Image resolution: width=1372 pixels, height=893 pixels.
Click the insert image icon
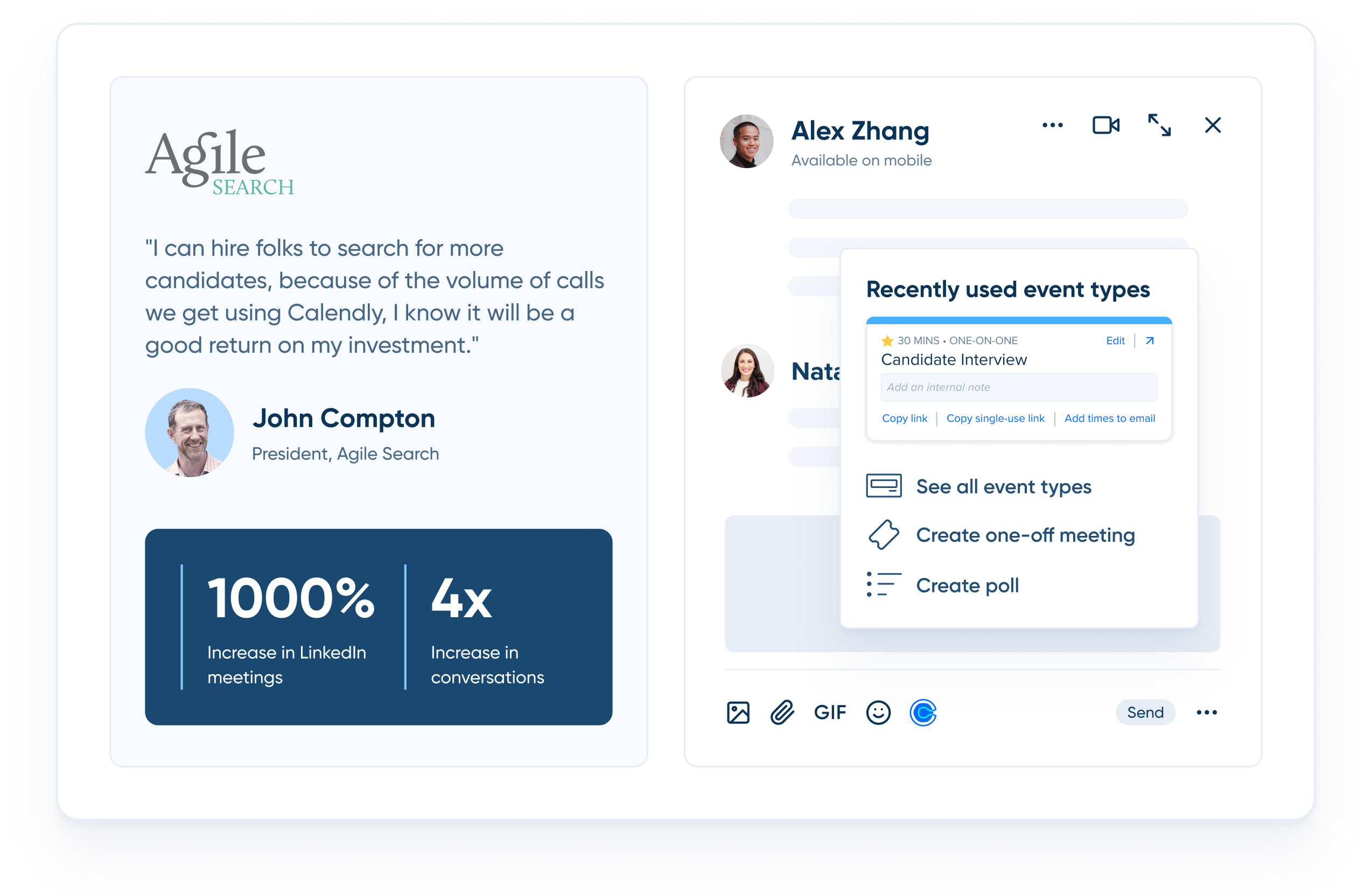[738, 713]
